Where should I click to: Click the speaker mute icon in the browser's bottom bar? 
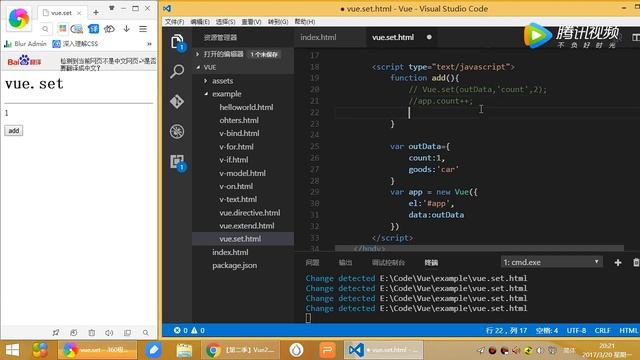(x=109, y=333)
